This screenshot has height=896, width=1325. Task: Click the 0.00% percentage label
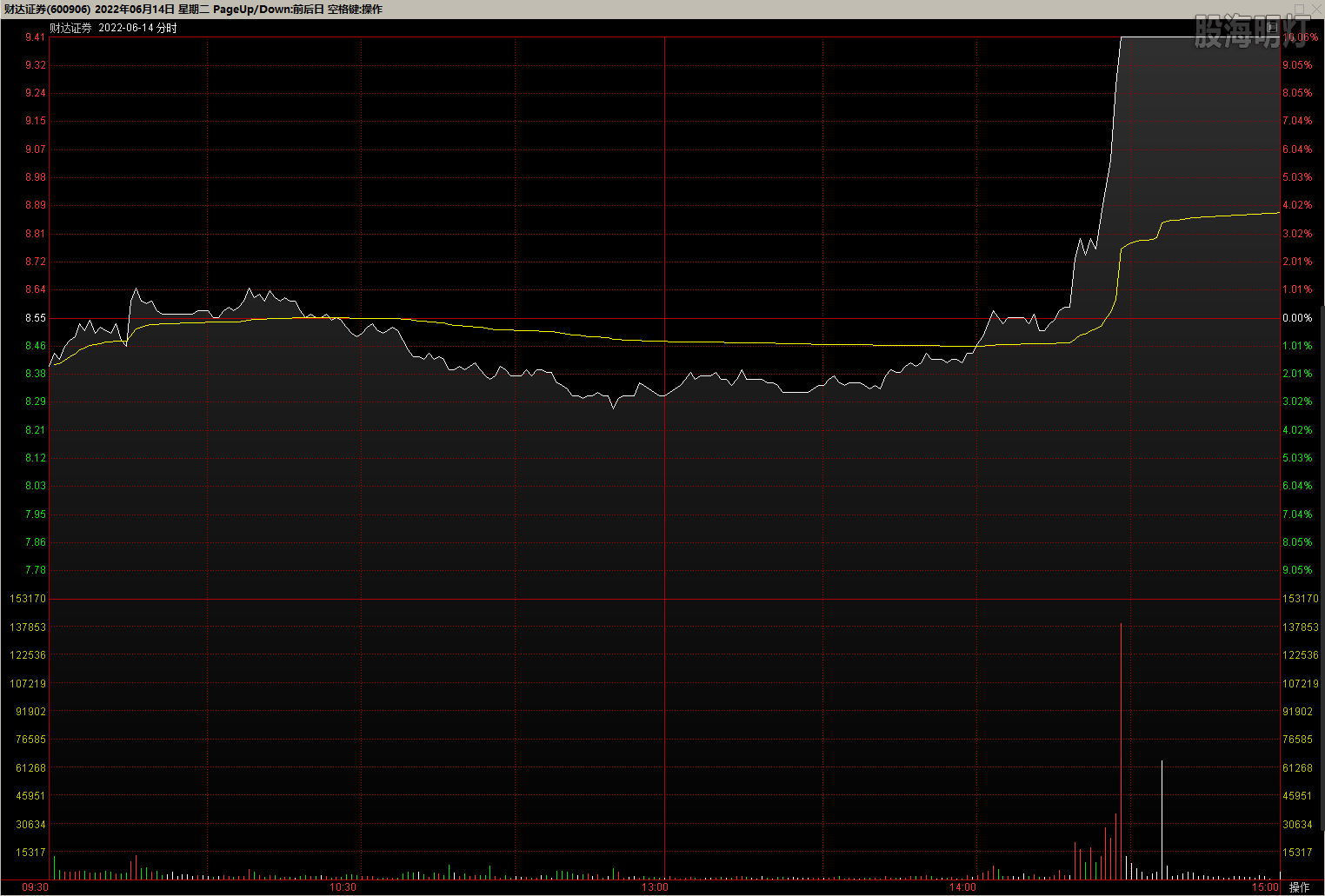coord(1297,318)
